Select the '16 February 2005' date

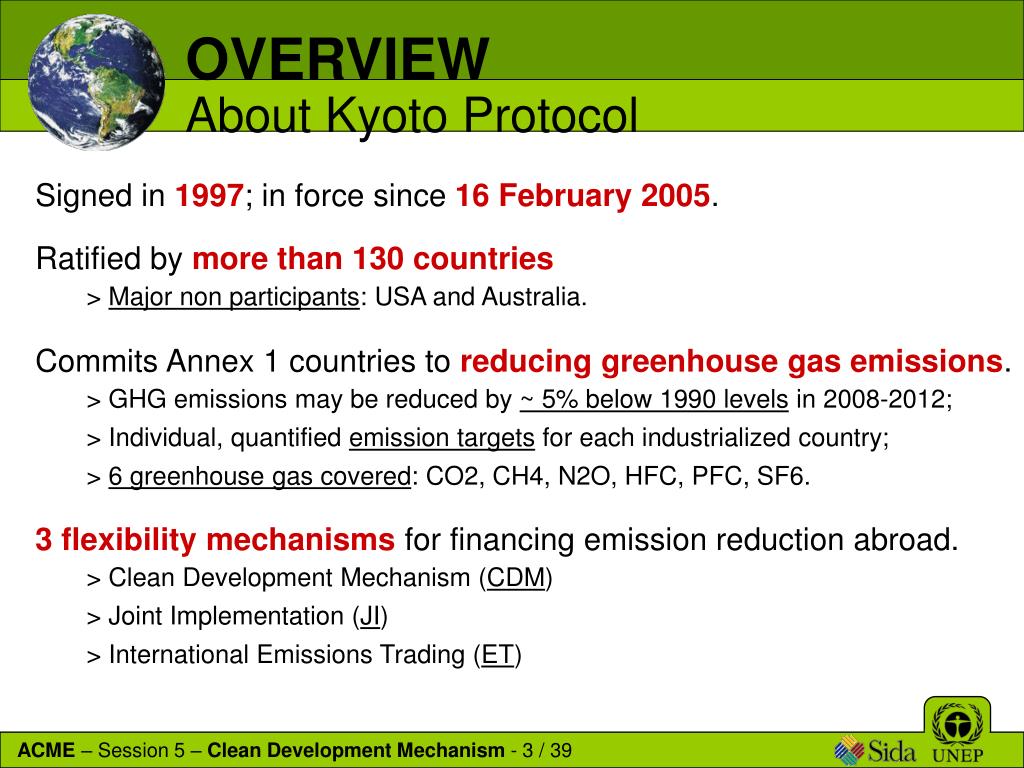click(583, 195)
